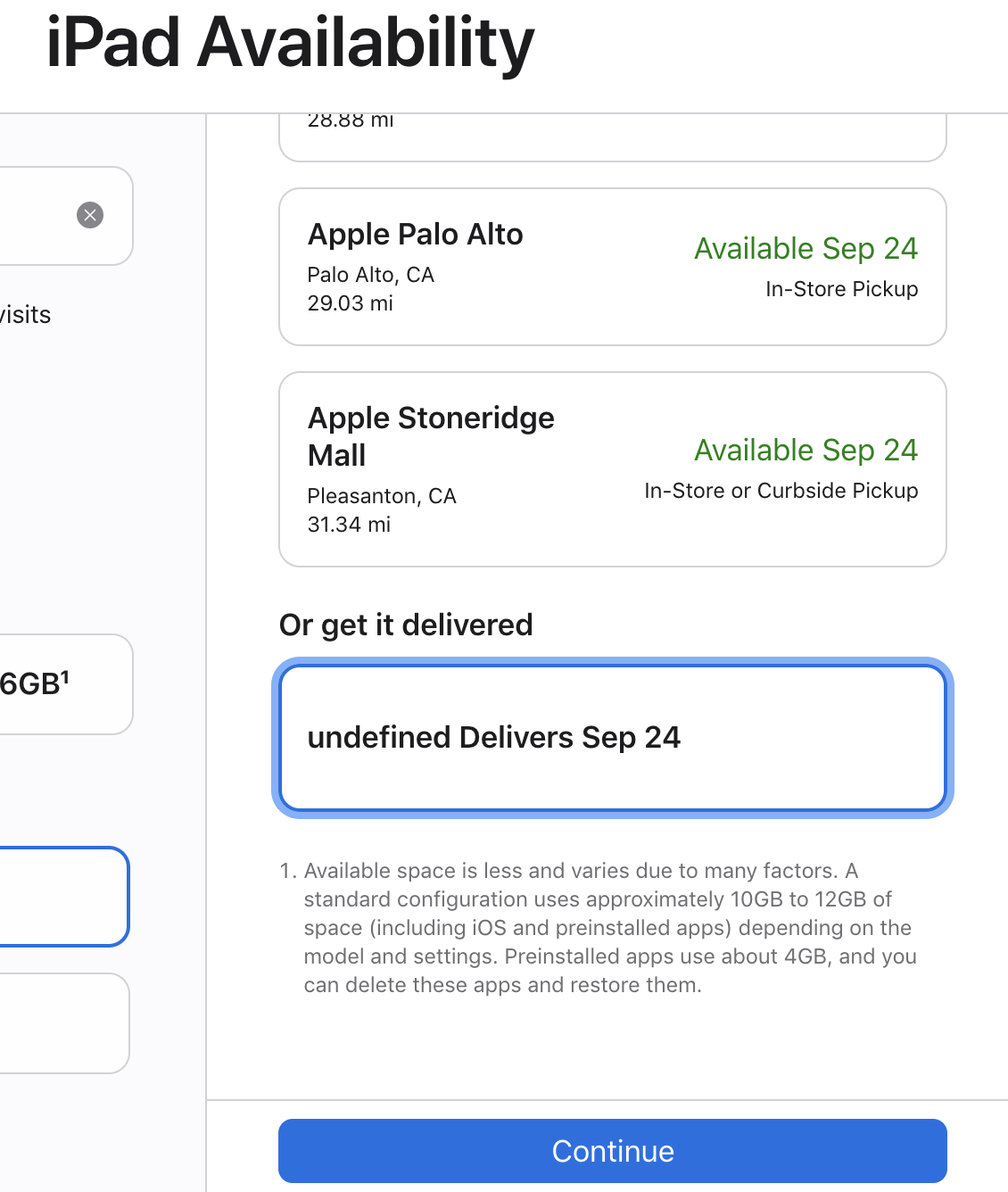1008x1192 pixels.
Task: Focus the location input field beside the clear icon
Action: (36, 216)
